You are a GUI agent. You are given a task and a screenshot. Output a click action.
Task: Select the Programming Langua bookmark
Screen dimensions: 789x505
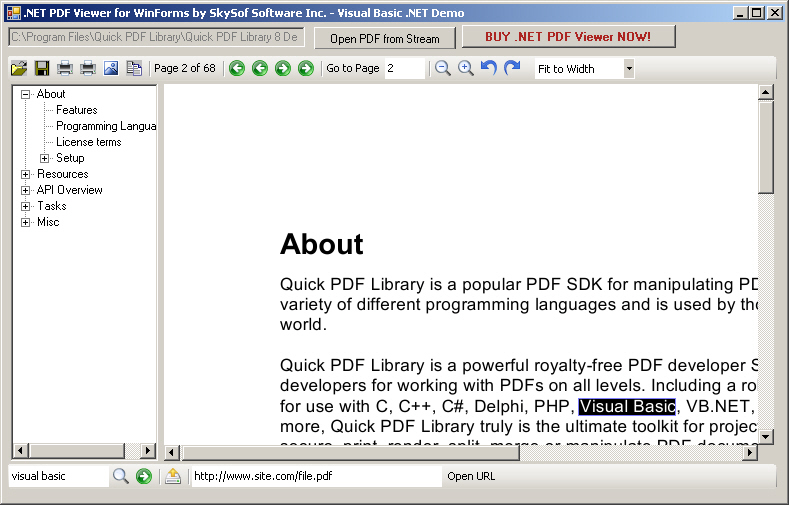coord(106,126)
